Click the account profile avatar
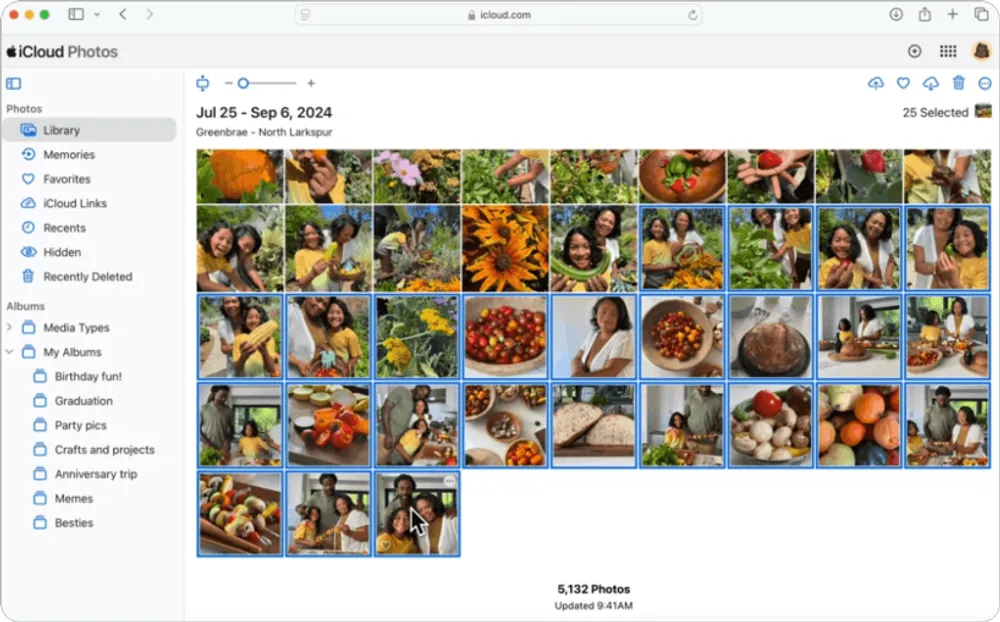 tap(982, 51)
